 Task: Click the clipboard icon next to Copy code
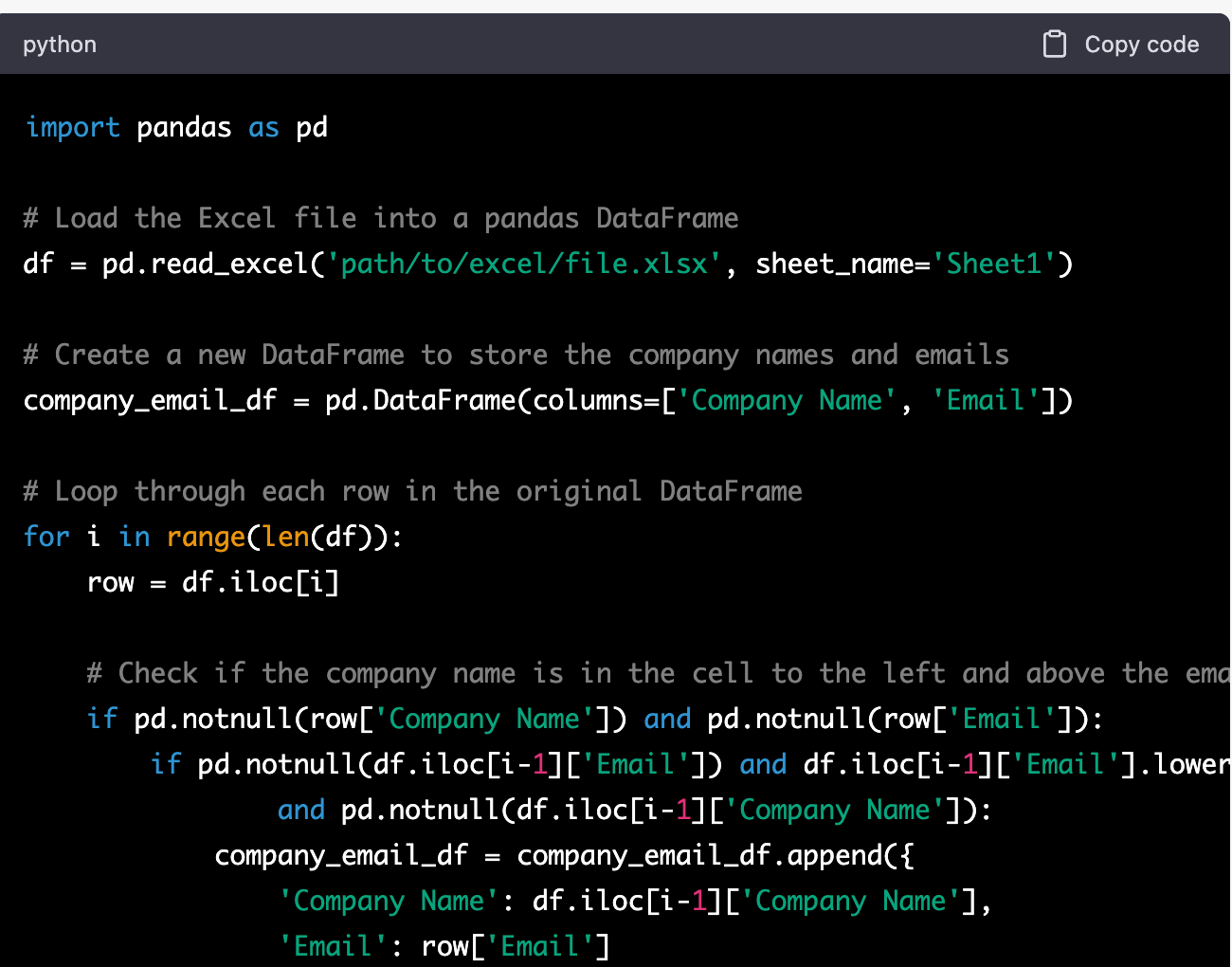tap(1055, 44)
